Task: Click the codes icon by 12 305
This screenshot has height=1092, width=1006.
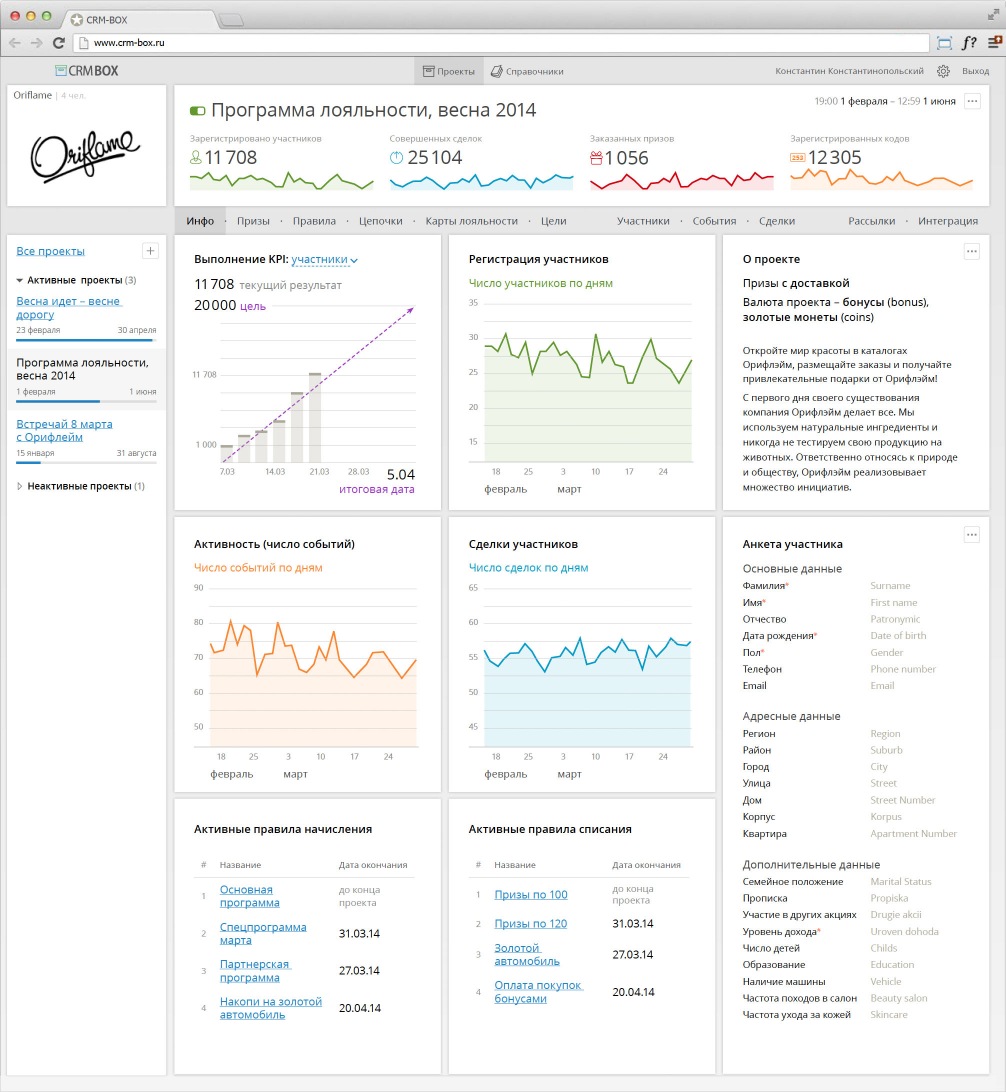Action: pyautogui.click(x=797, y=157)
